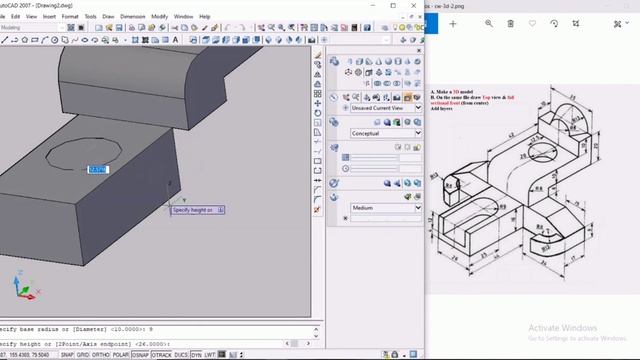Open the Dimension menu
640x360 pixels.
[x=133, y=17]
